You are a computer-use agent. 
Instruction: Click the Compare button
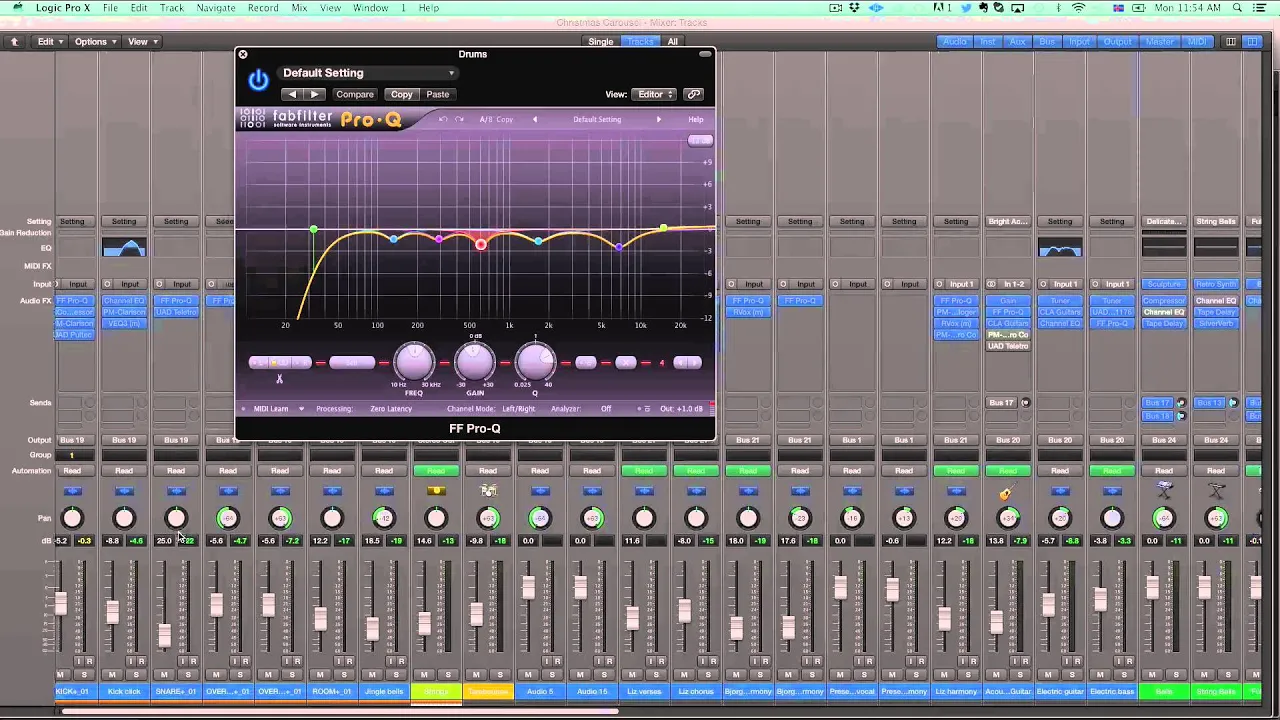point(355,94)
